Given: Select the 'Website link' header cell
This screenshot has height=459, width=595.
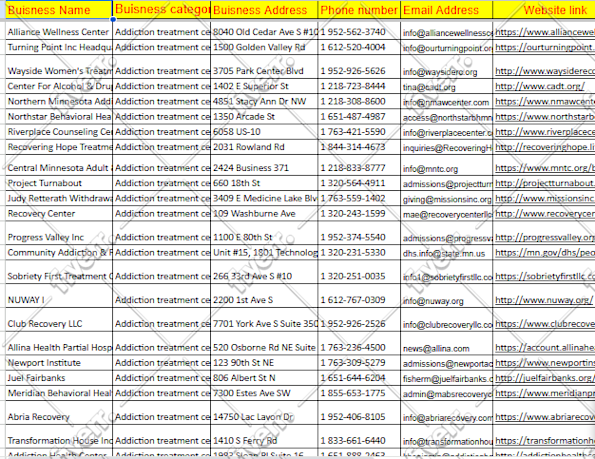Looking at the screenshot, I should 544,9.
